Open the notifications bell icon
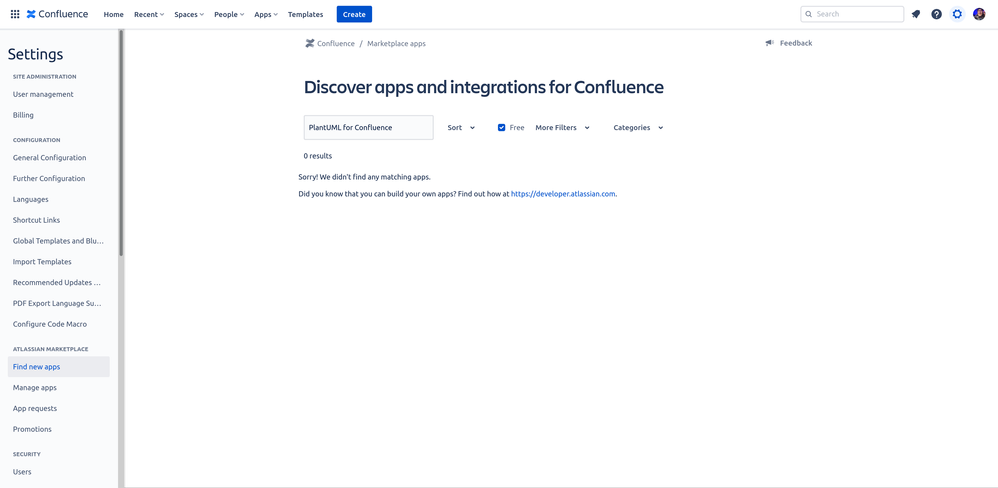 tap(916, 14)
